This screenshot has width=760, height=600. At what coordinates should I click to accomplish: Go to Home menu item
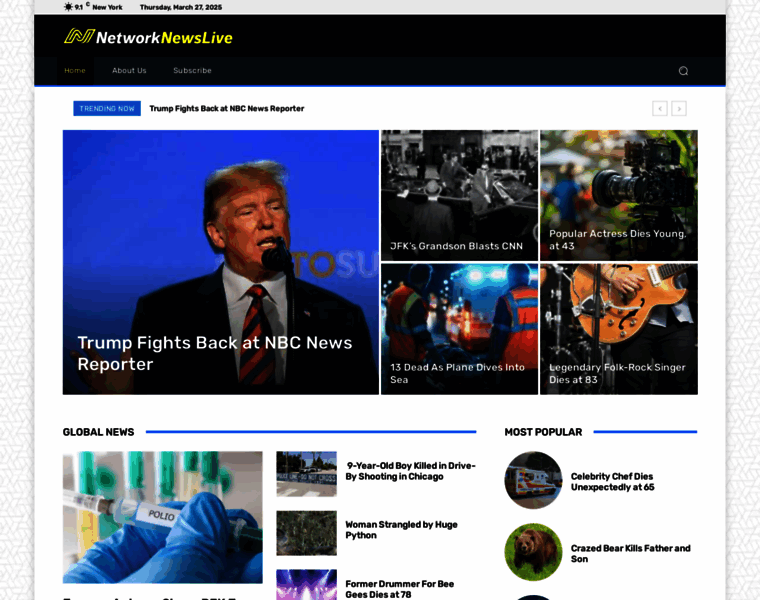coord(75,71)
